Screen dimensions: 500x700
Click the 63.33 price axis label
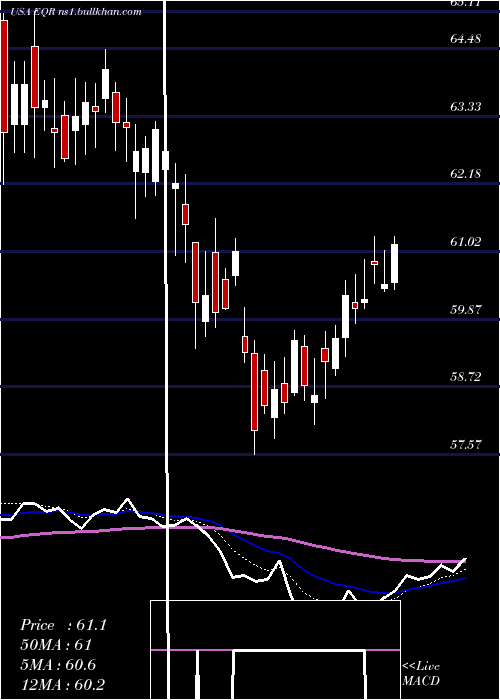click(x=466, y=107)
